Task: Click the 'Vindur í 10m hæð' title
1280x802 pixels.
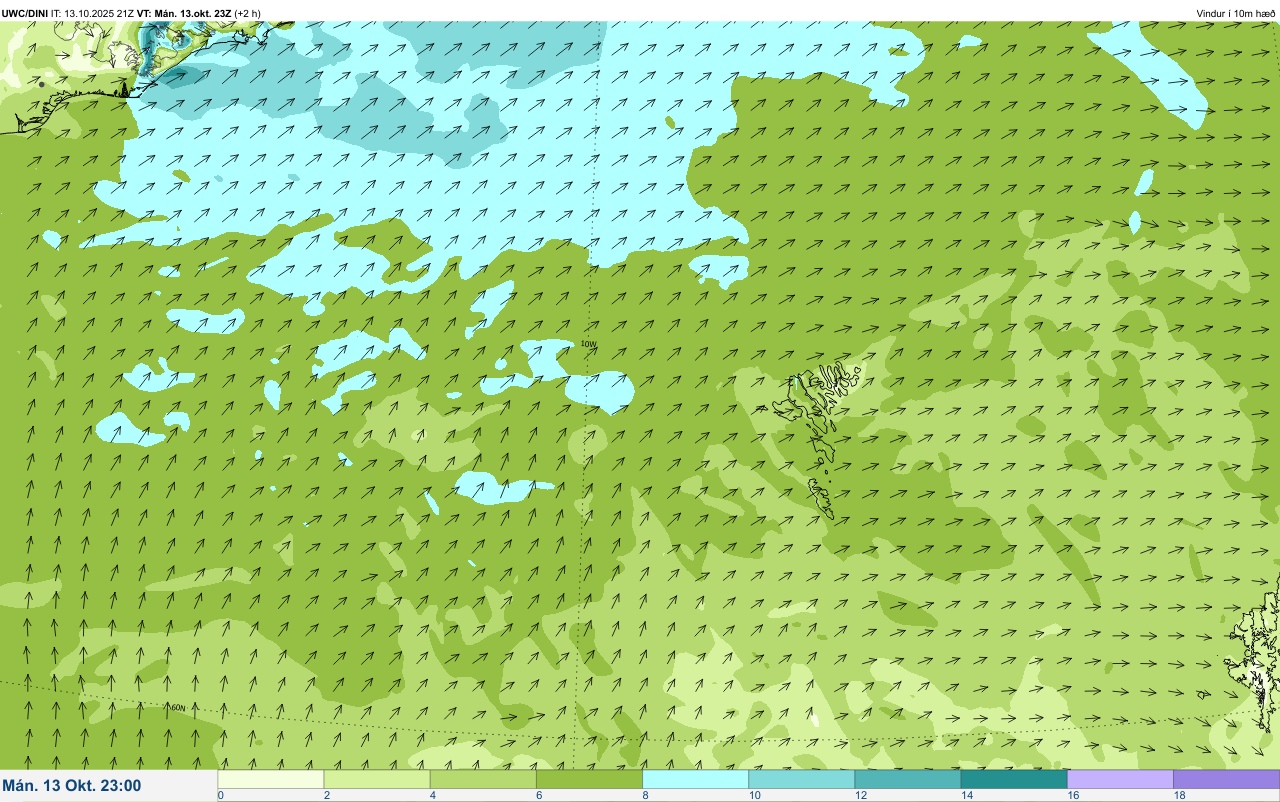Action: click(x=1235, y=13)
